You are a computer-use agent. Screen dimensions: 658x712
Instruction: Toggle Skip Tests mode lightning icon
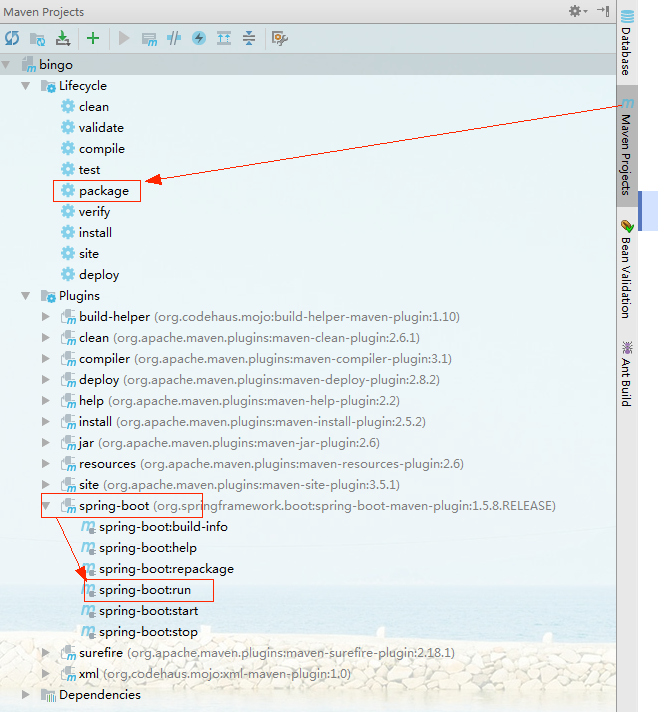(x=199, y=38)
